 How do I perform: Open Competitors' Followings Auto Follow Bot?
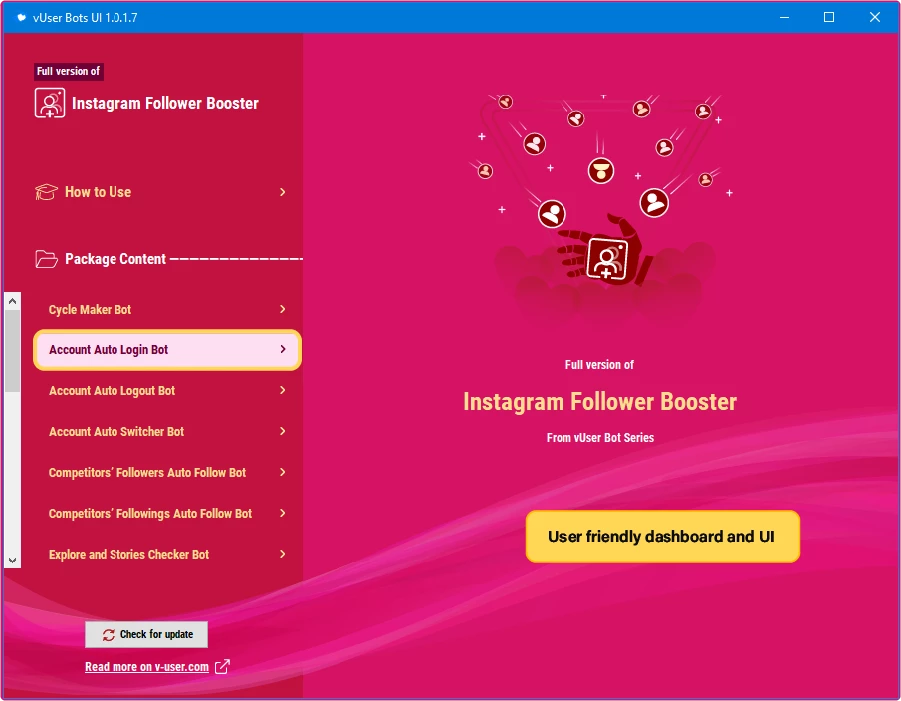tap(167, 513)
